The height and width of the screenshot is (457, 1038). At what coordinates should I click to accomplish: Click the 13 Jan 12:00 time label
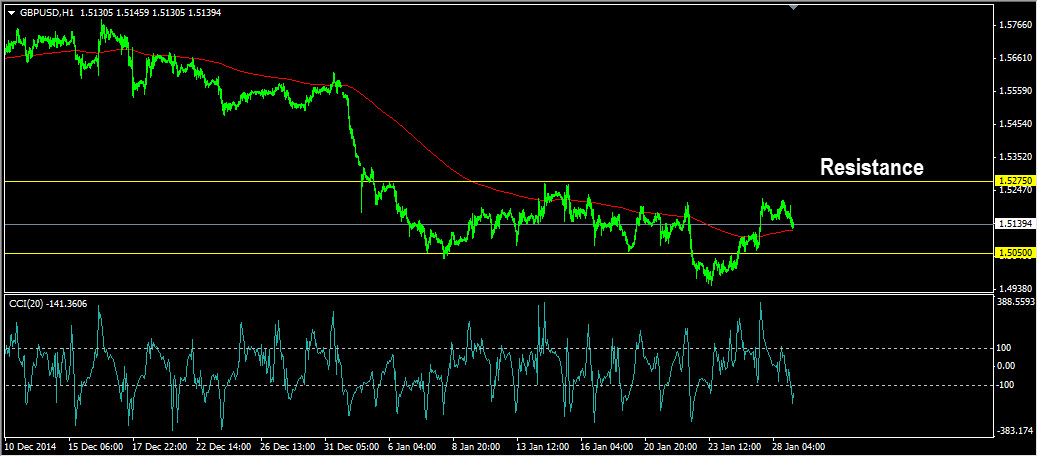click(x=542, y=446)
